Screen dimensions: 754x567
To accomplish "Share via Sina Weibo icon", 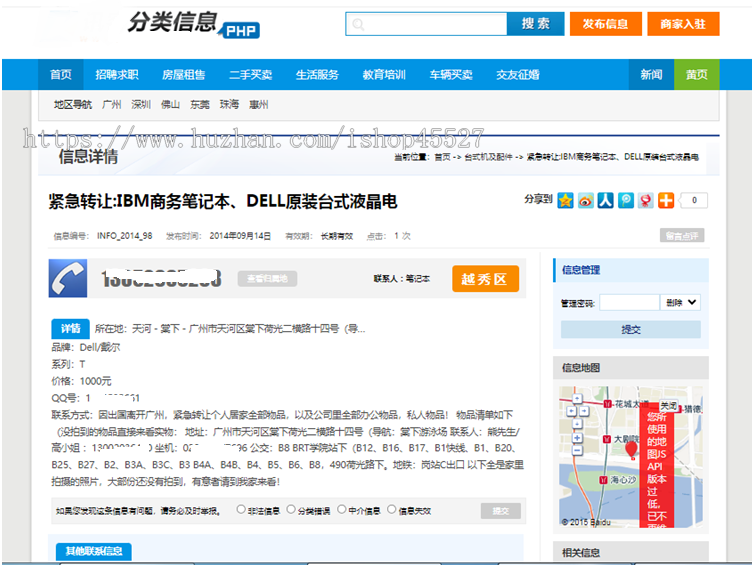I will 586,200.
